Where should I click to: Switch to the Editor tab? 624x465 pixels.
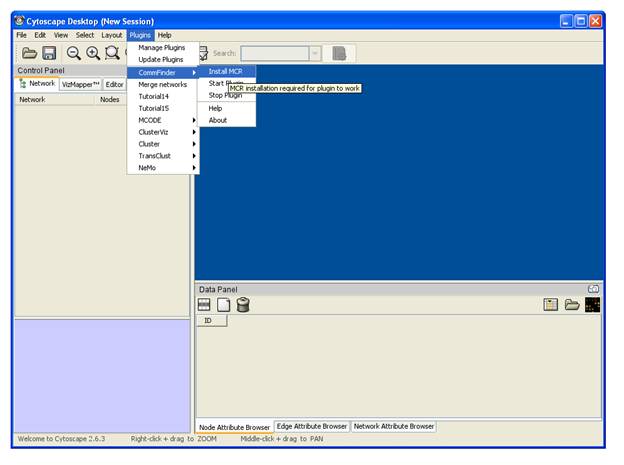114,84
